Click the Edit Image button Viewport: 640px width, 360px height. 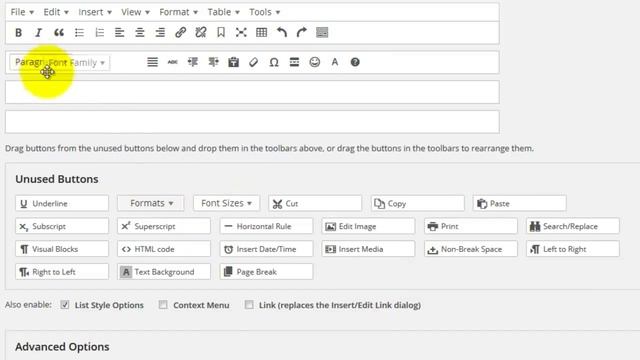(368, 226)
